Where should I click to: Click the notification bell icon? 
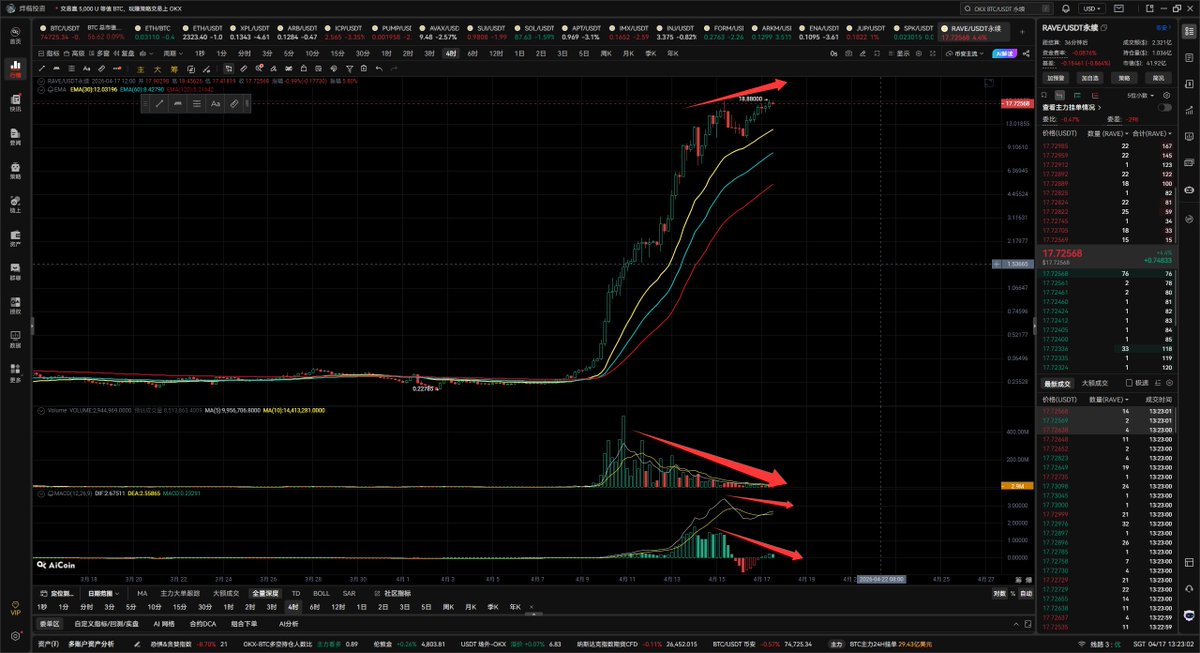pyautogui.click(x=1066, y=9)
